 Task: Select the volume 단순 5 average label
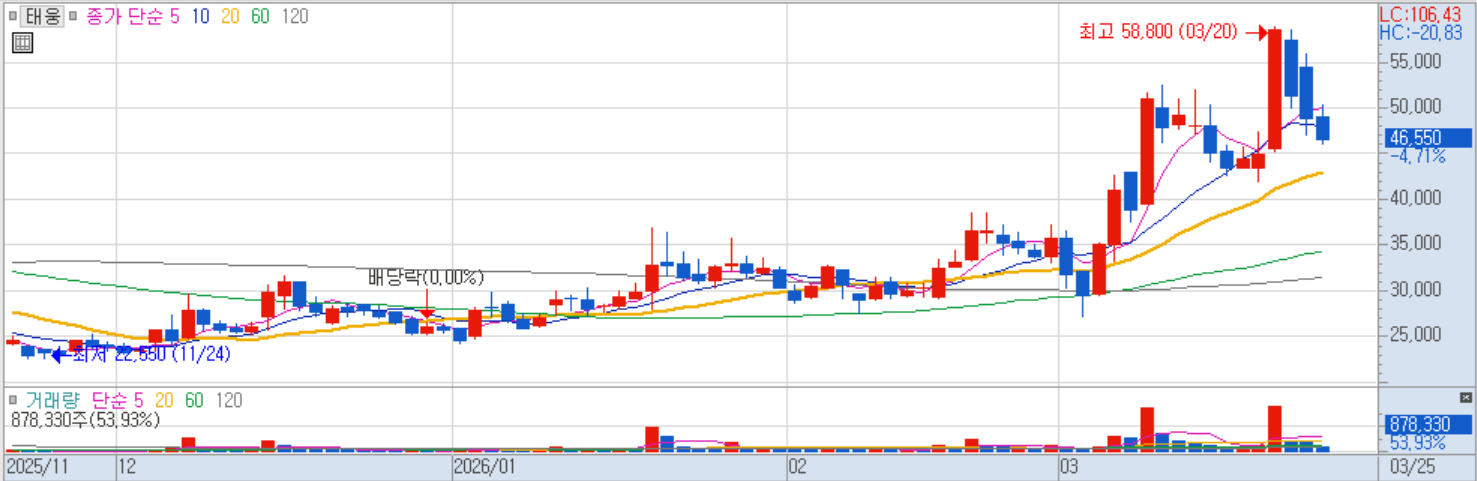[116, 401]
